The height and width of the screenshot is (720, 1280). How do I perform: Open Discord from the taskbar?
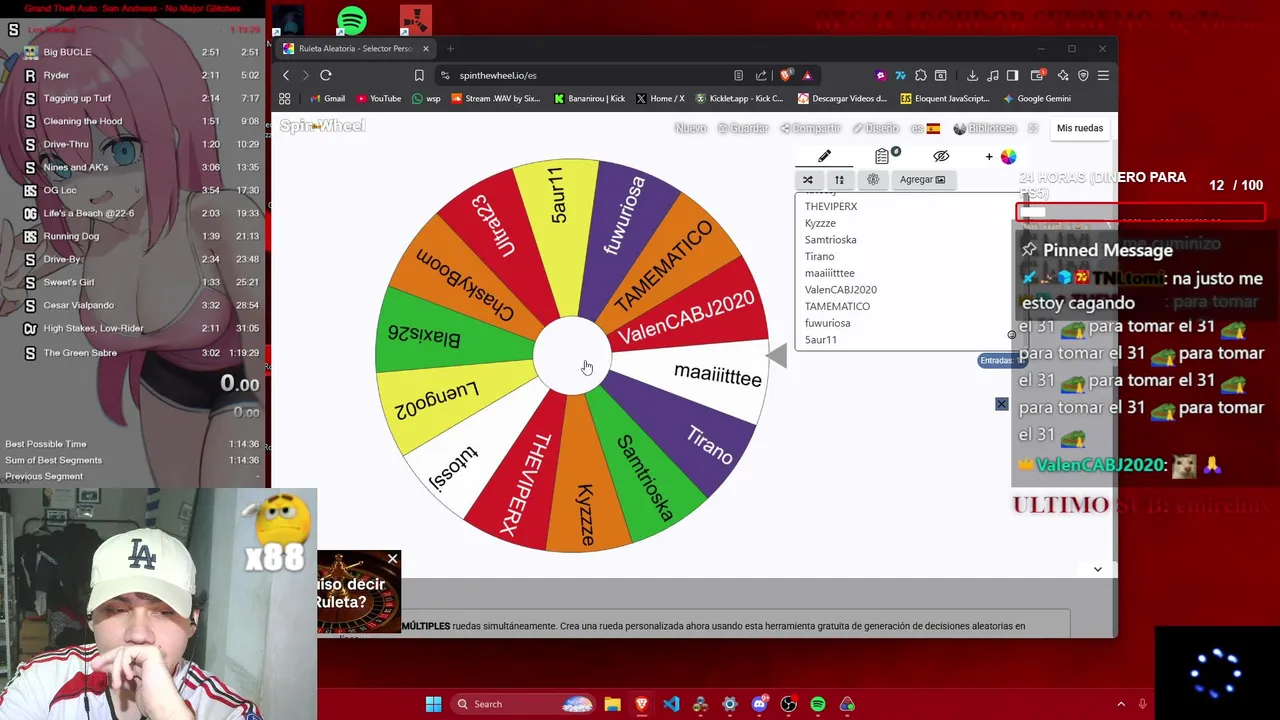coord(759,704)
